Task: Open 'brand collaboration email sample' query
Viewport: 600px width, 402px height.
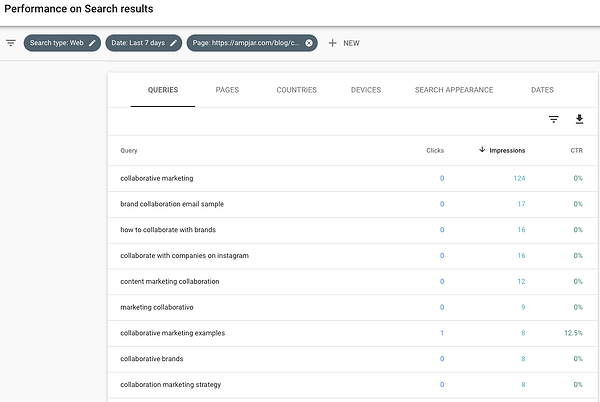Action: tap(171, 204)
